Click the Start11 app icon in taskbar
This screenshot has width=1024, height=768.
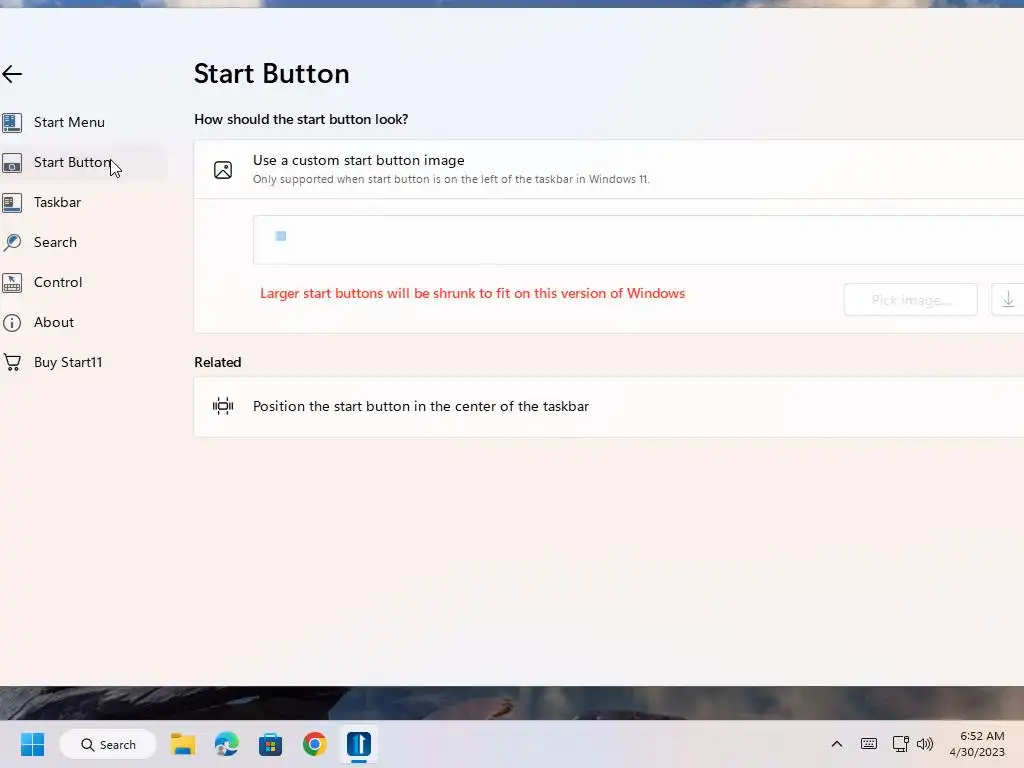click(359, 744)
